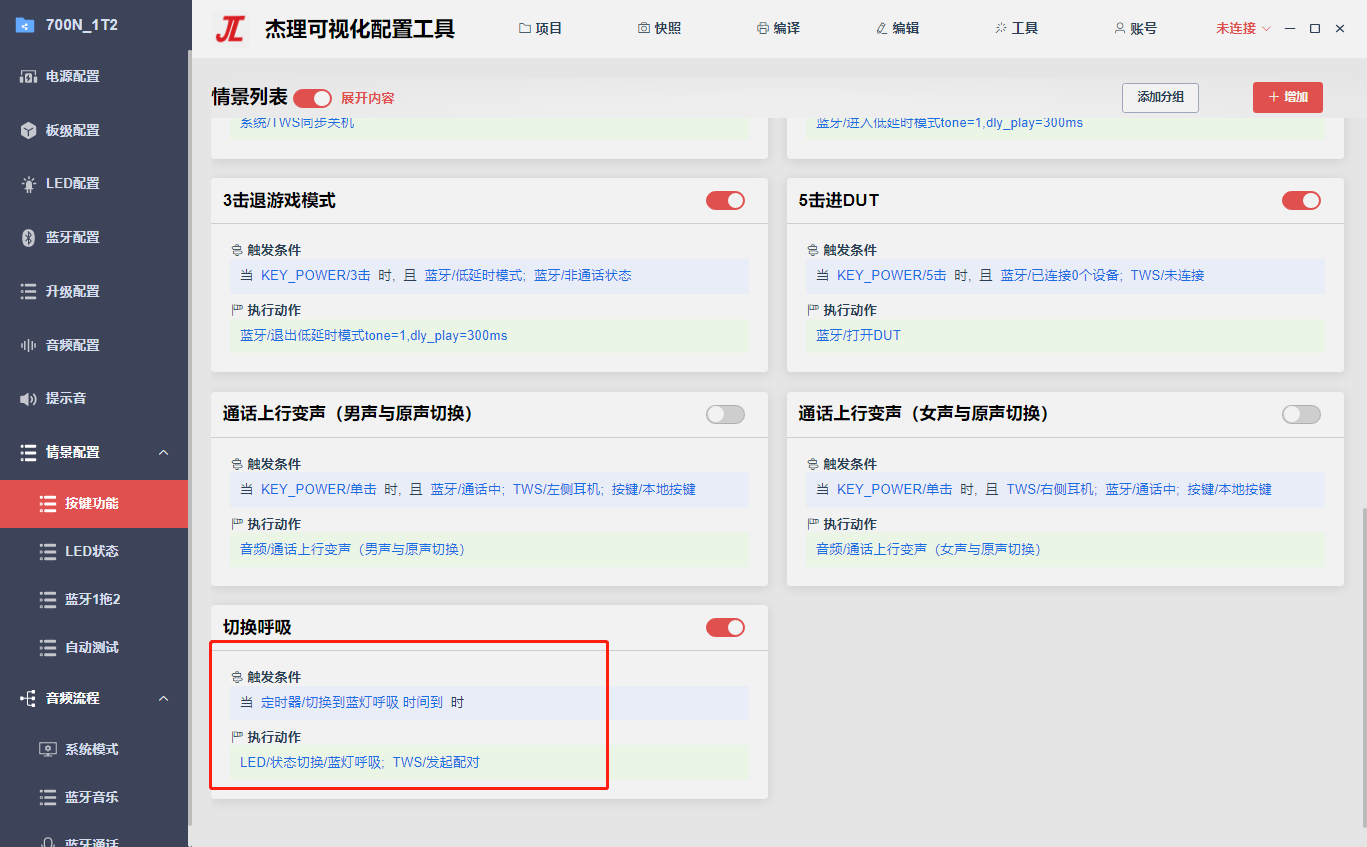1367x847 pixels.
Task: Click the 蓝牙配置 bluetooth icon
Action: [29, 237]
